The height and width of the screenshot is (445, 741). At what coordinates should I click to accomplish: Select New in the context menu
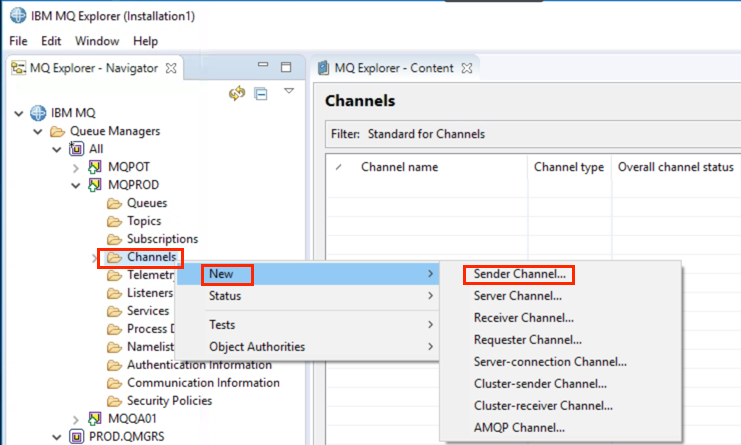pos(308,274)
